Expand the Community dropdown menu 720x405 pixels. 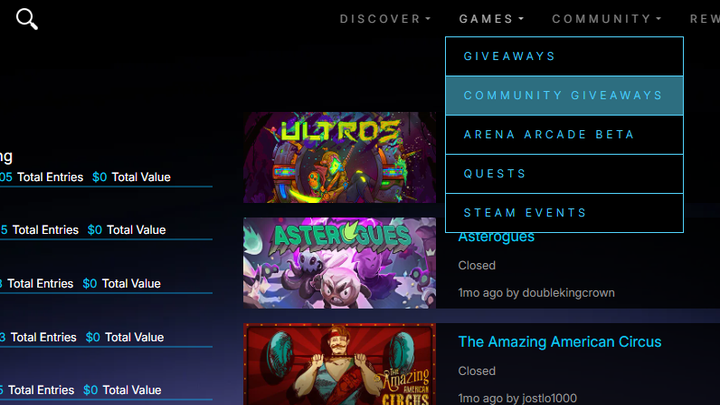click(x=607, y=19)
